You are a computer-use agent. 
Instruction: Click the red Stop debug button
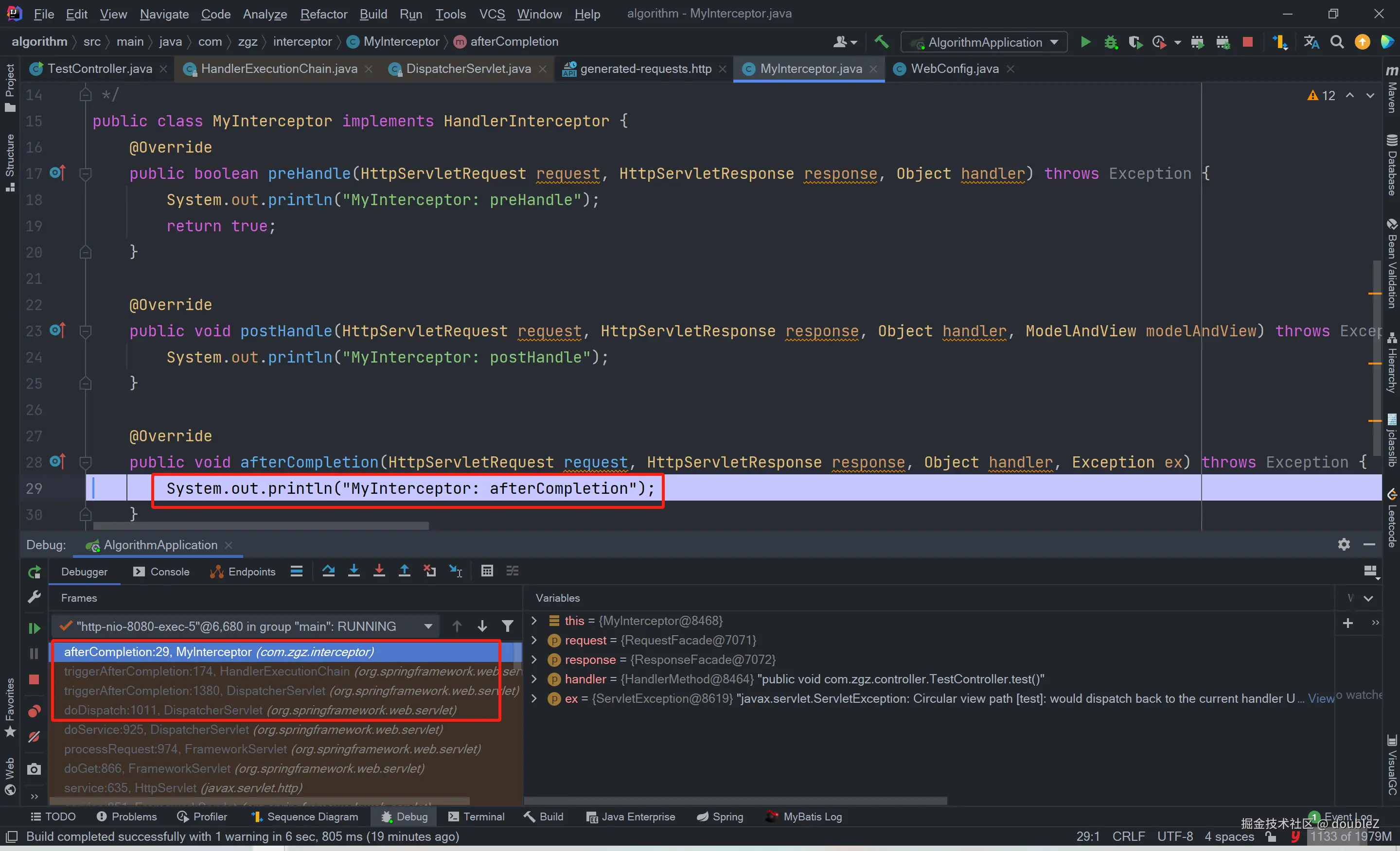point(34,679)
